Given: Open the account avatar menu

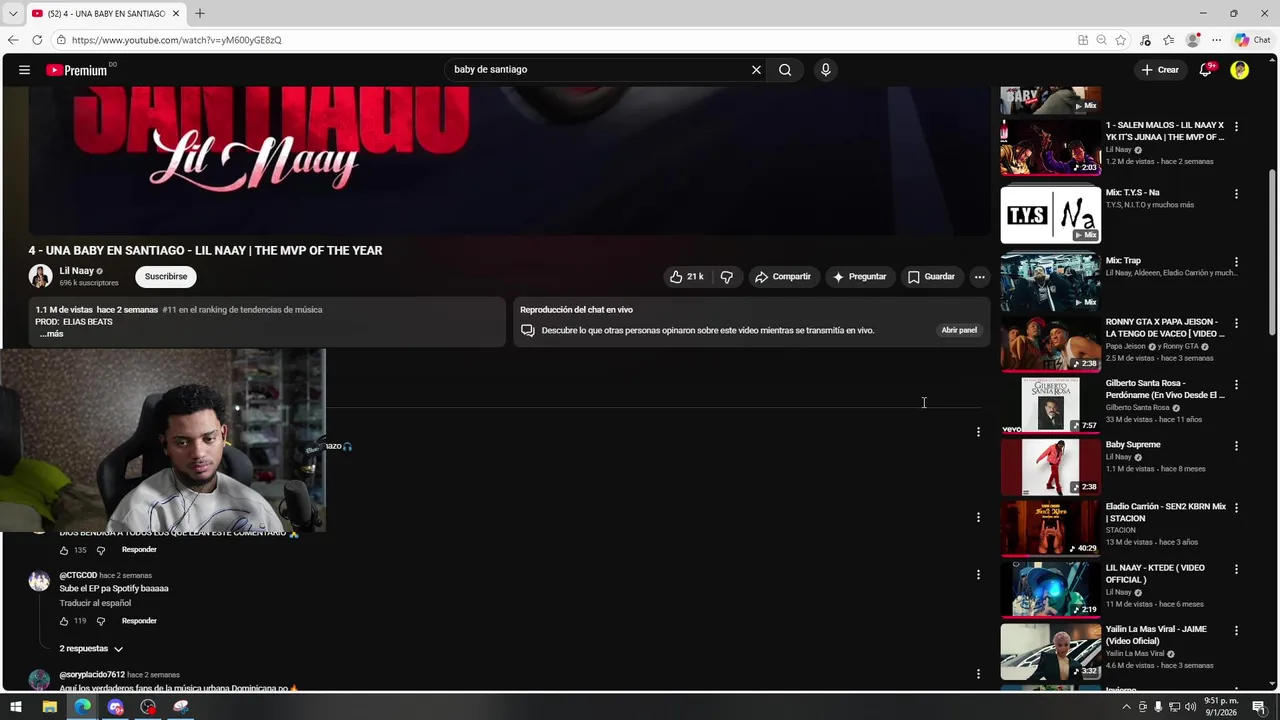Looking at the screenshot, I should (1240, 70).
